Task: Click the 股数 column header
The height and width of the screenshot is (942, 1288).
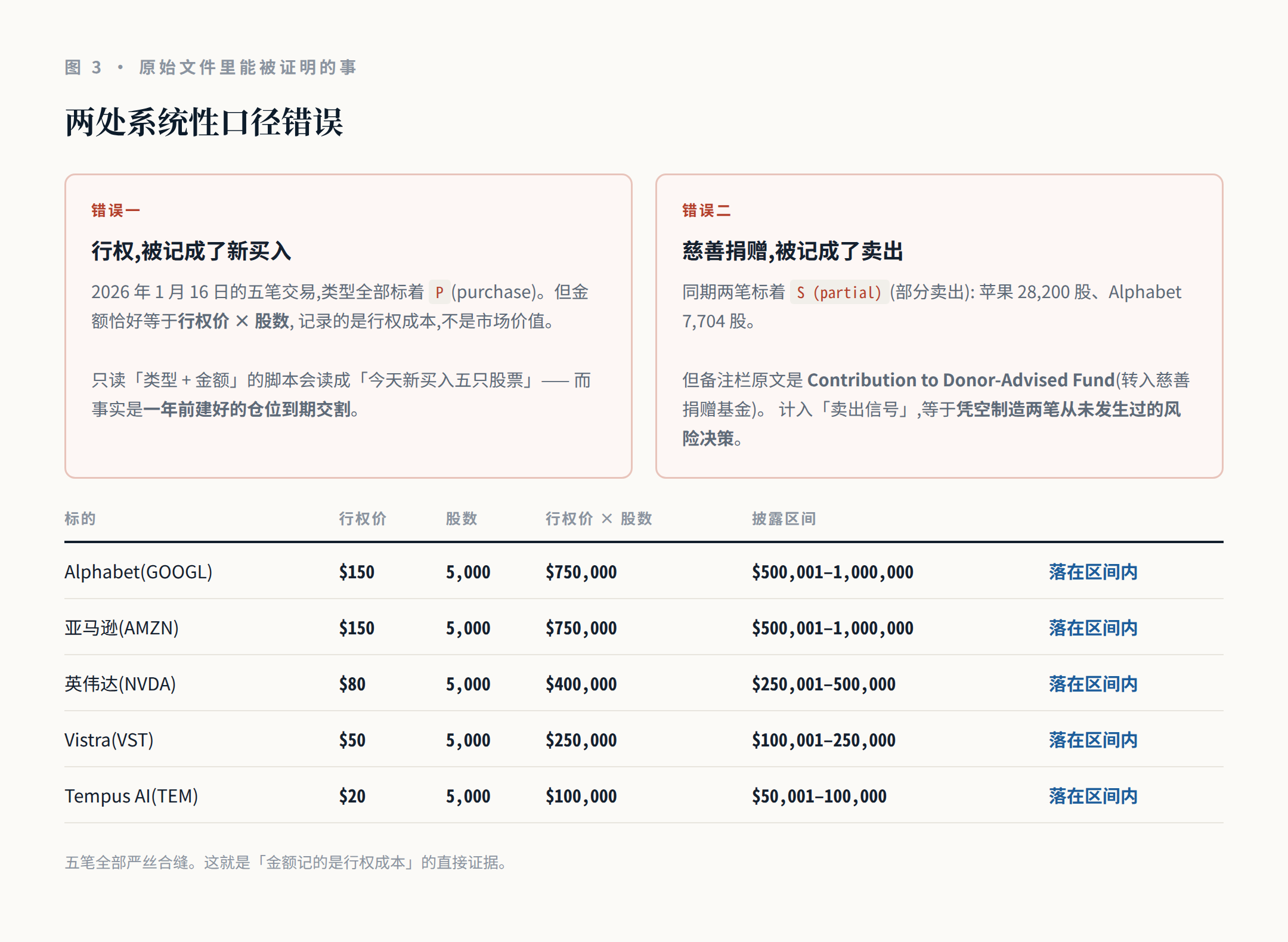Action: point(462,519)
